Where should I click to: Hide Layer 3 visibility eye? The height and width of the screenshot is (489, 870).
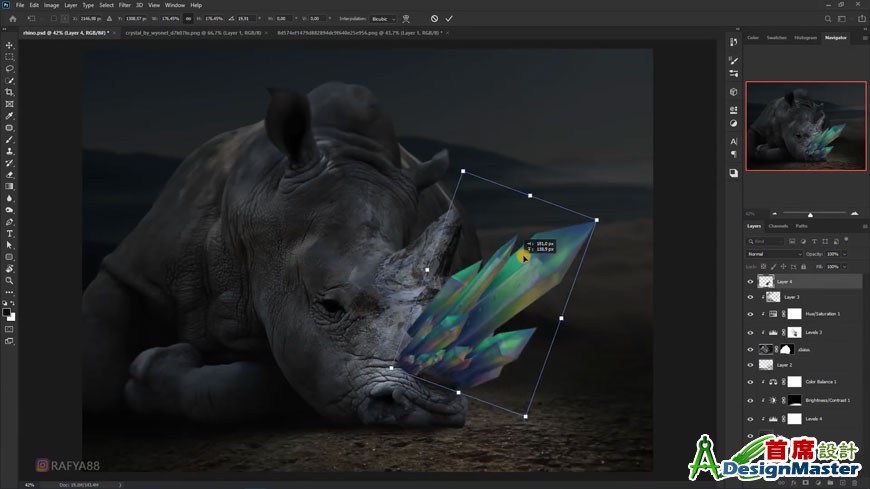point(750,298)
